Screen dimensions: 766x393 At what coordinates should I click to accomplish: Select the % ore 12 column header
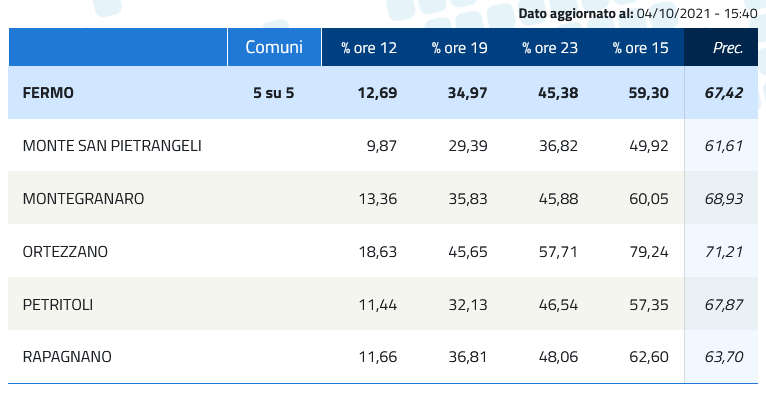coord(369,48)
